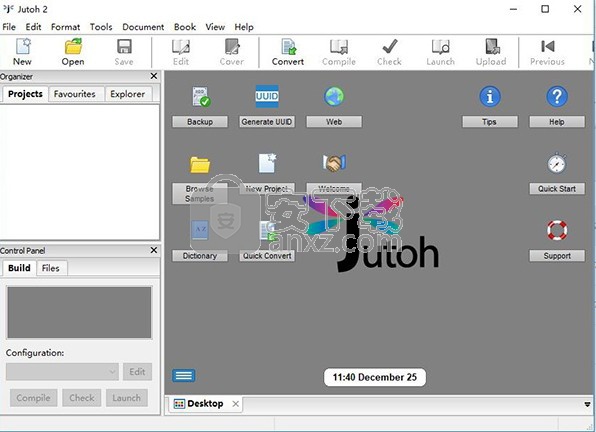Screen dimensions: 596x432
Task: Click the Dictionary button
Action: [x=200, y=256]
